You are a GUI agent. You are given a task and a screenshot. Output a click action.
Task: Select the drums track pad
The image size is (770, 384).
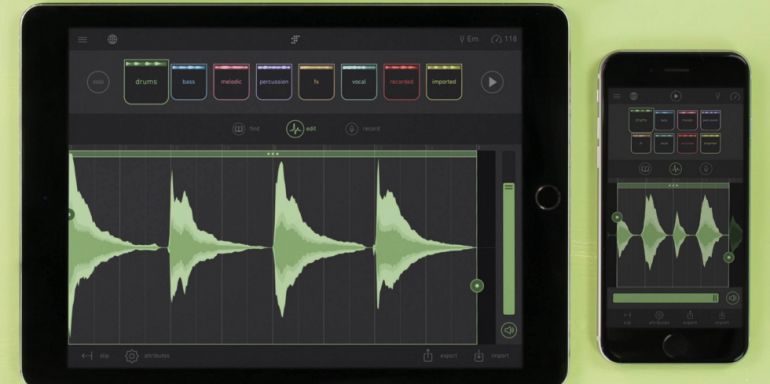click(146, 82)
